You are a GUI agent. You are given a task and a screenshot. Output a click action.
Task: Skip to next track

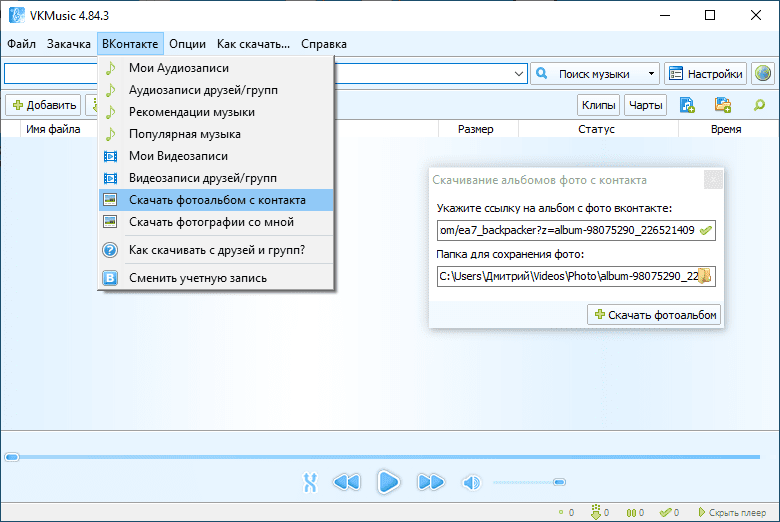430,482
